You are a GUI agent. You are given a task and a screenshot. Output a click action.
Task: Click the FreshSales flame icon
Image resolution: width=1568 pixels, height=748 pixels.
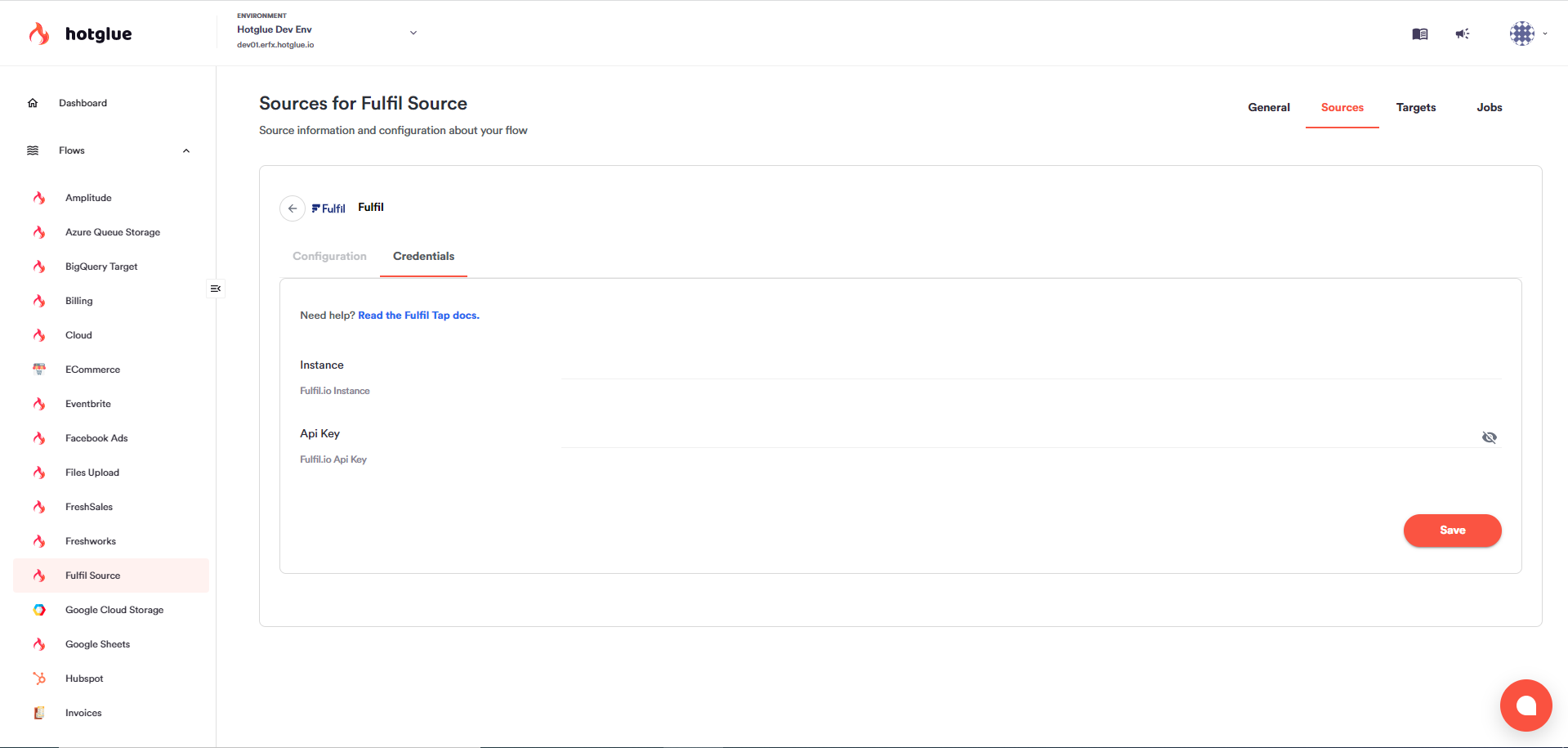(39, 507)
